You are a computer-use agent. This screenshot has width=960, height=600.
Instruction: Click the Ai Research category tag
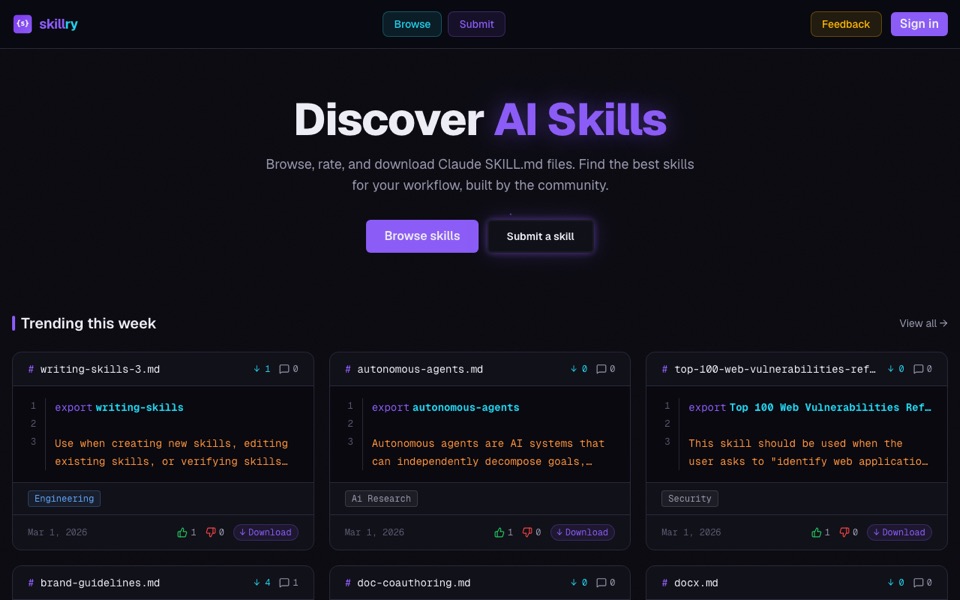[x=381, y=498]
